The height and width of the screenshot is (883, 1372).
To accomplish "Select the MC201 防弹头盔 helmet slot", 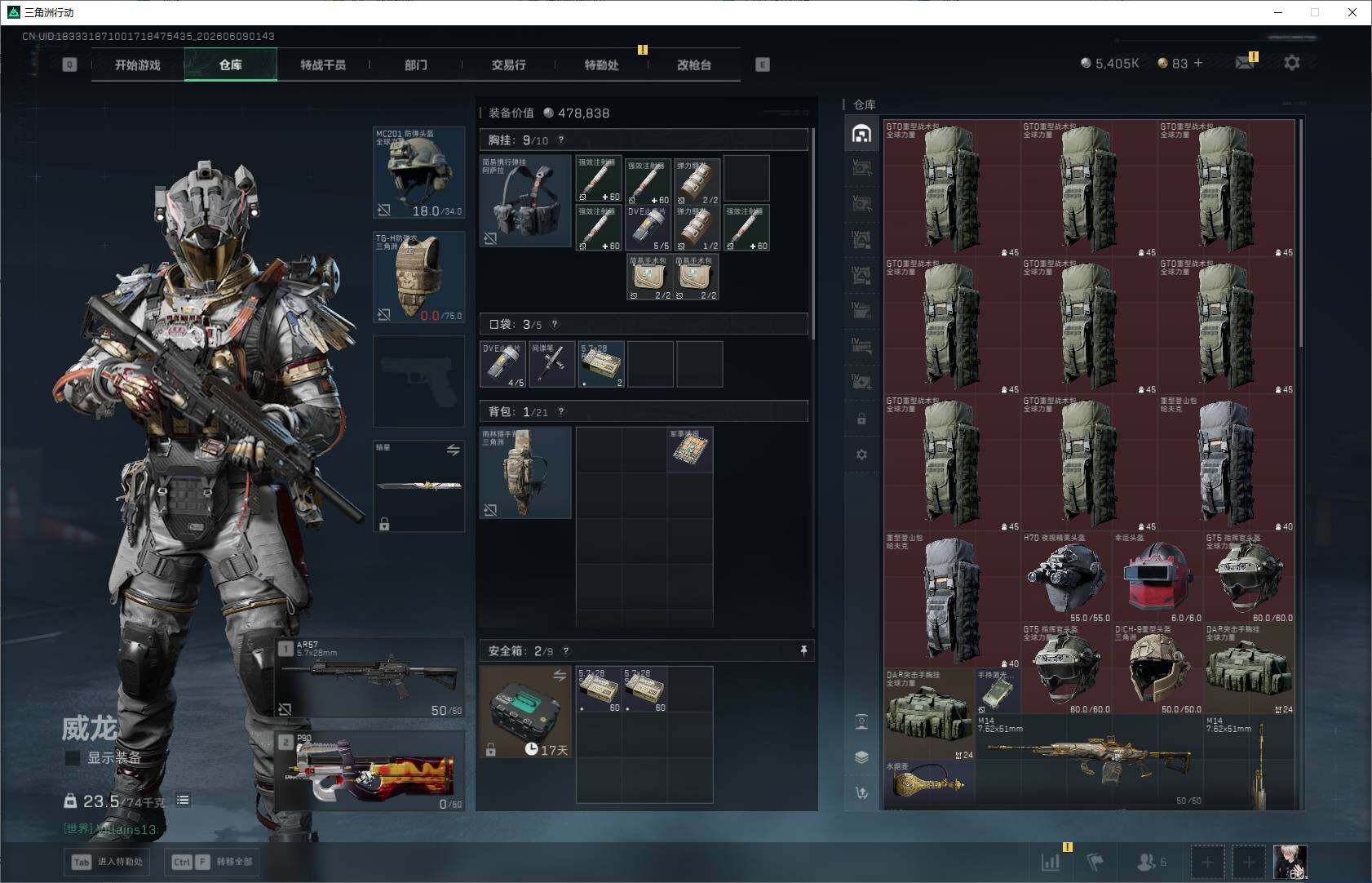I will point(419,172).
